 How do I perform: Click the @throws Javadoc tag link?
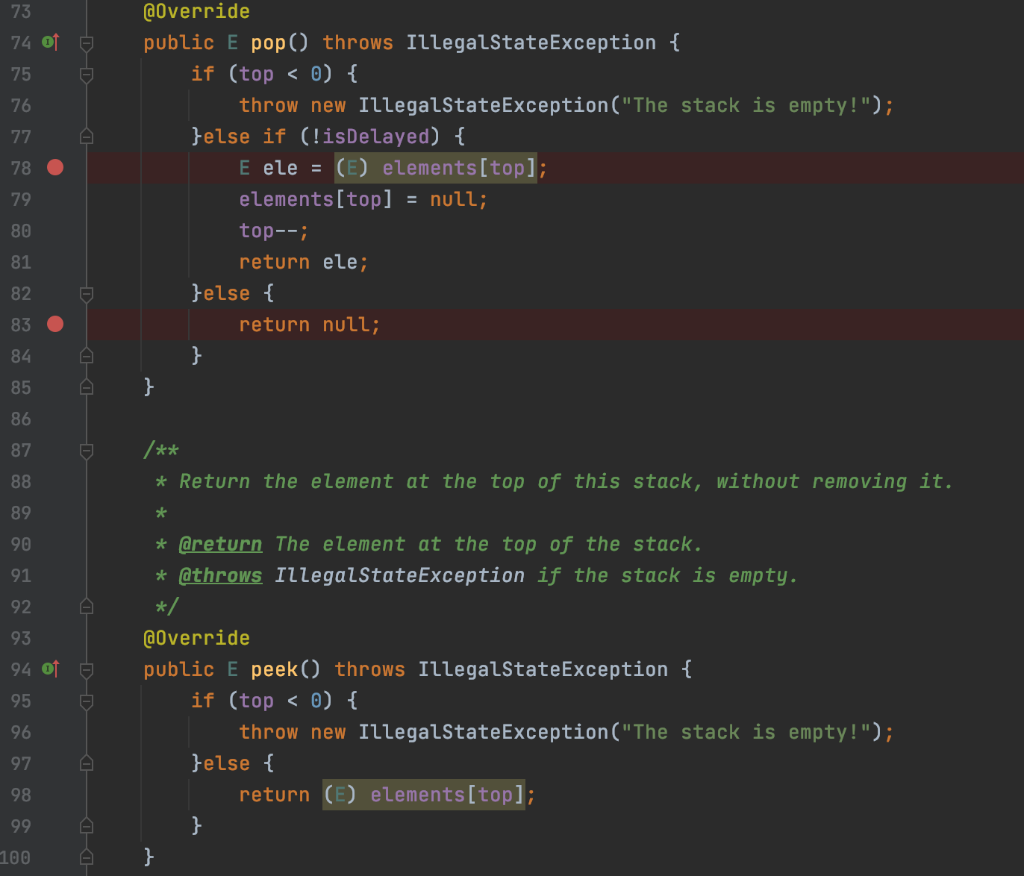tap(220, 575)
